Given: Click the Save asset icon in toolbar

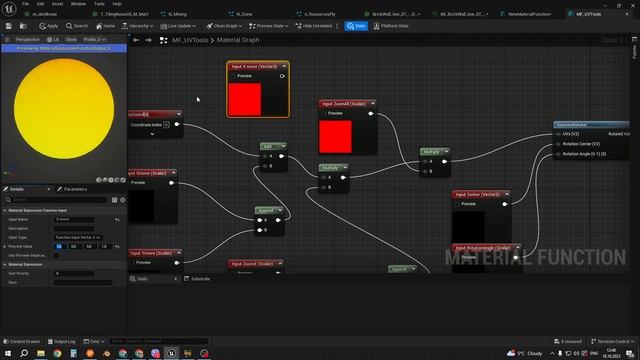Looking at the screenshot, I should pyautogui.click(x=9, y=26).
